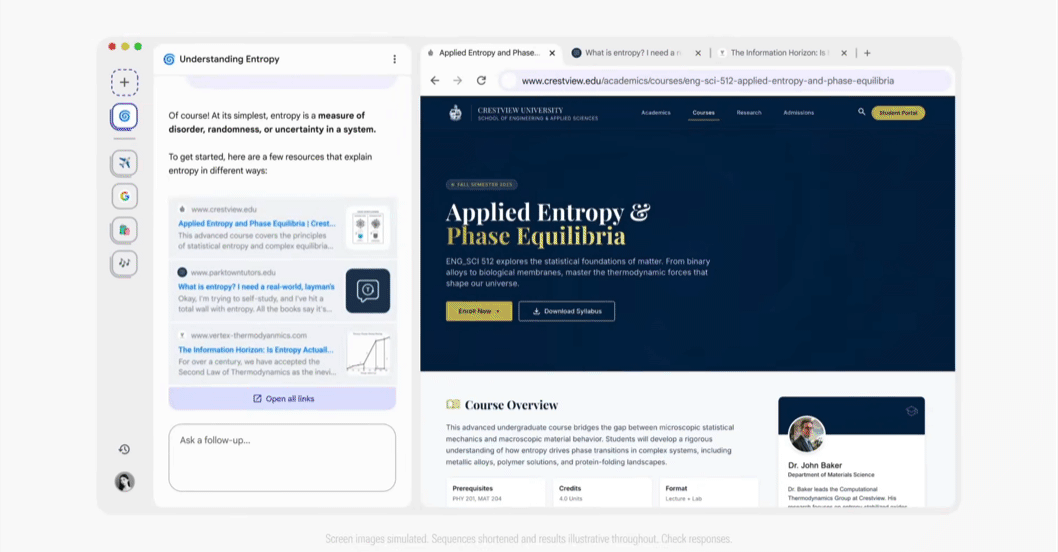
Task: Open The Information Horizon result link
Action: pyautogui.click(x=256, y=350)
